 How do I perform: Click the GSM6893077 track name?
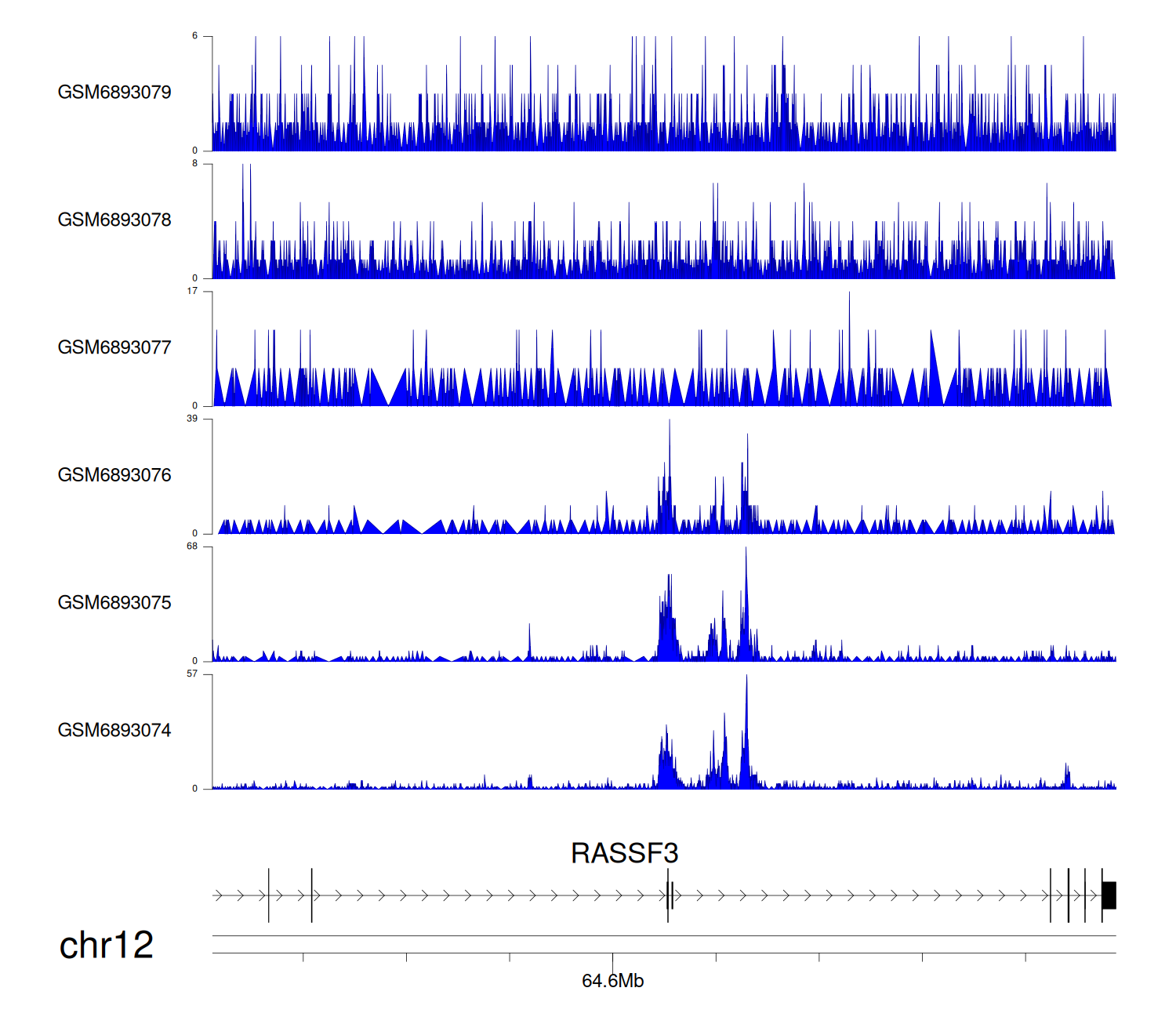(114, 347)
